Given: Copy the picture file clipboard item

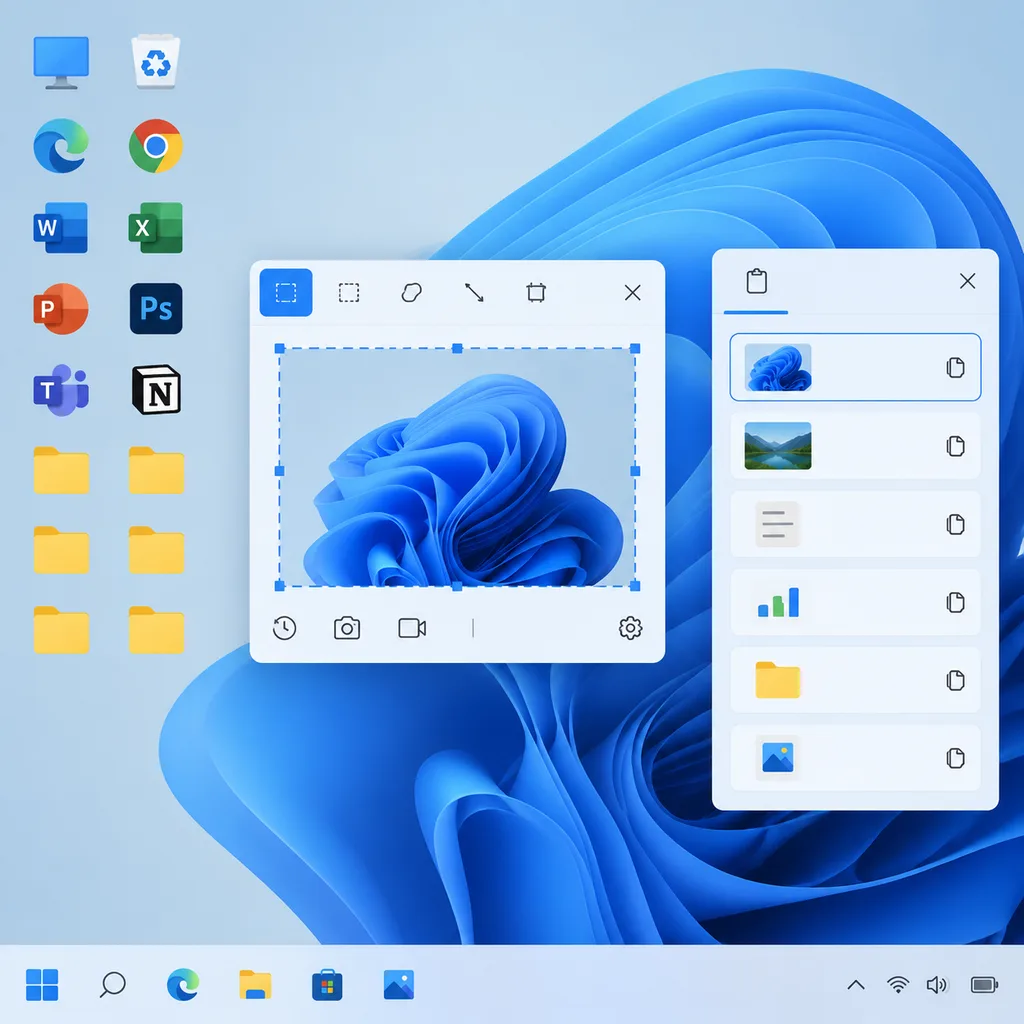Looking at the screenshot, I should (x=955, y=758).
